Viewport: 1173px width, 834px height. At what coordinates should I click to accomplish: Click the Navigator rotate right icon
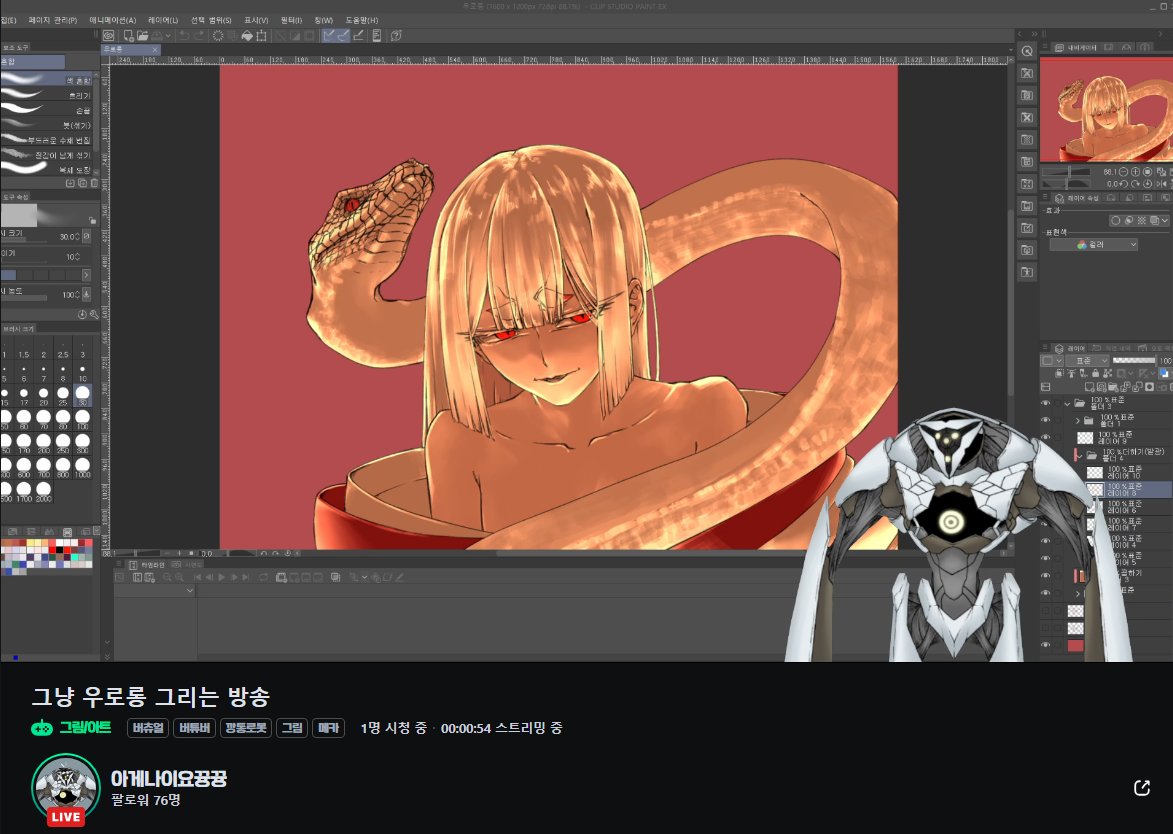[x=1135, y=183]
